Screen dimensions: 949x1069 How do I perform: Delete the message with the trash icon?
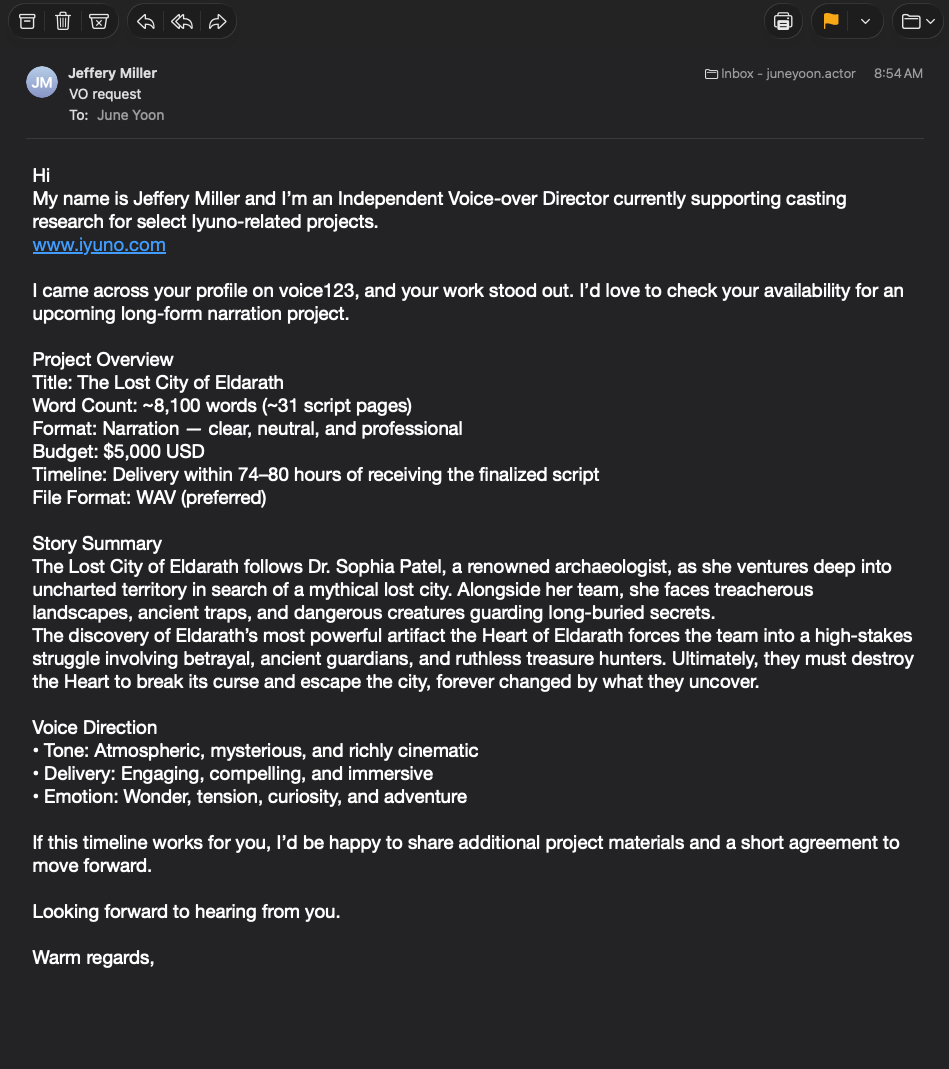click(62, 21)
